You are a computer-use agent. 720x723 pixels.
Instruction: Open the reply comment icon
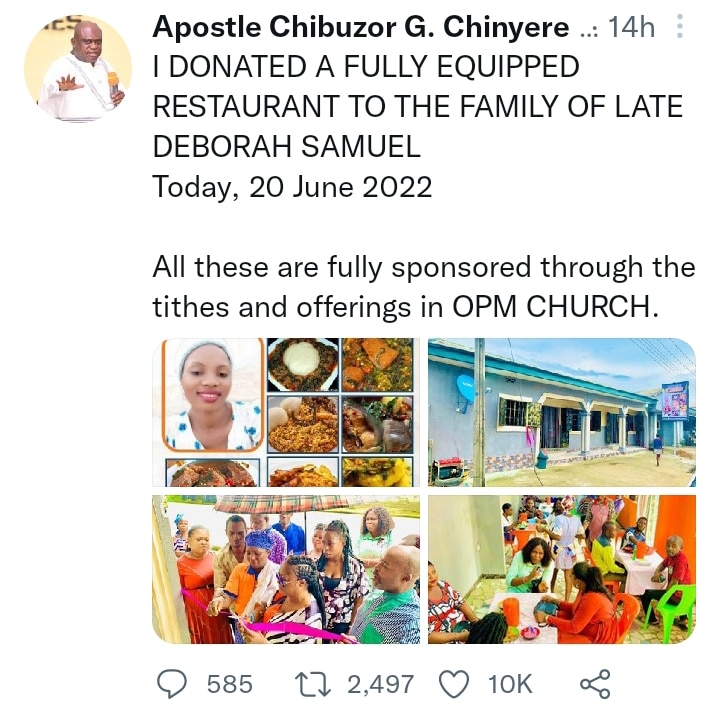171,684
